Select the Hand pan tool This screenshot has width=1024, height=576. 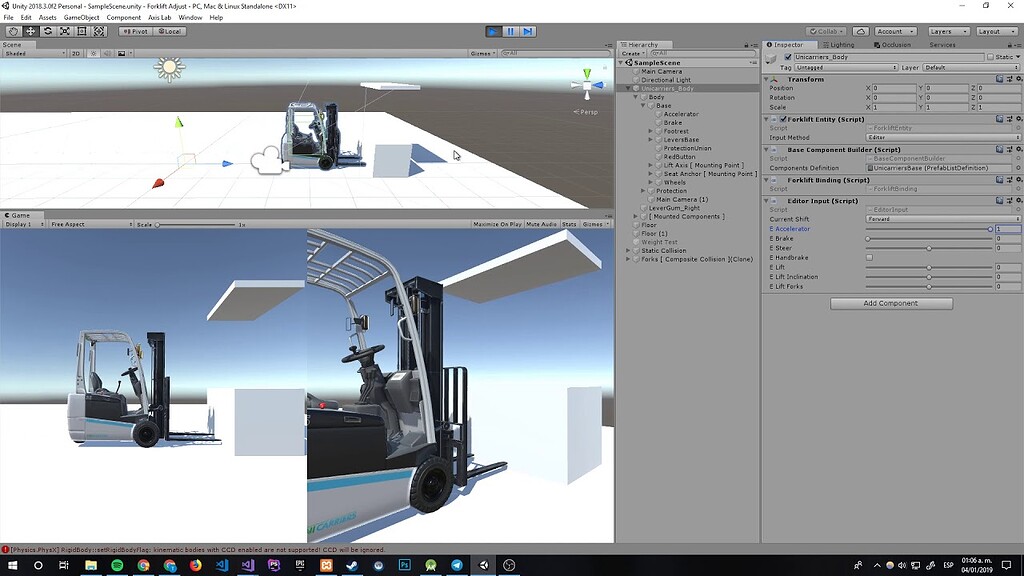tap(12, 31)
